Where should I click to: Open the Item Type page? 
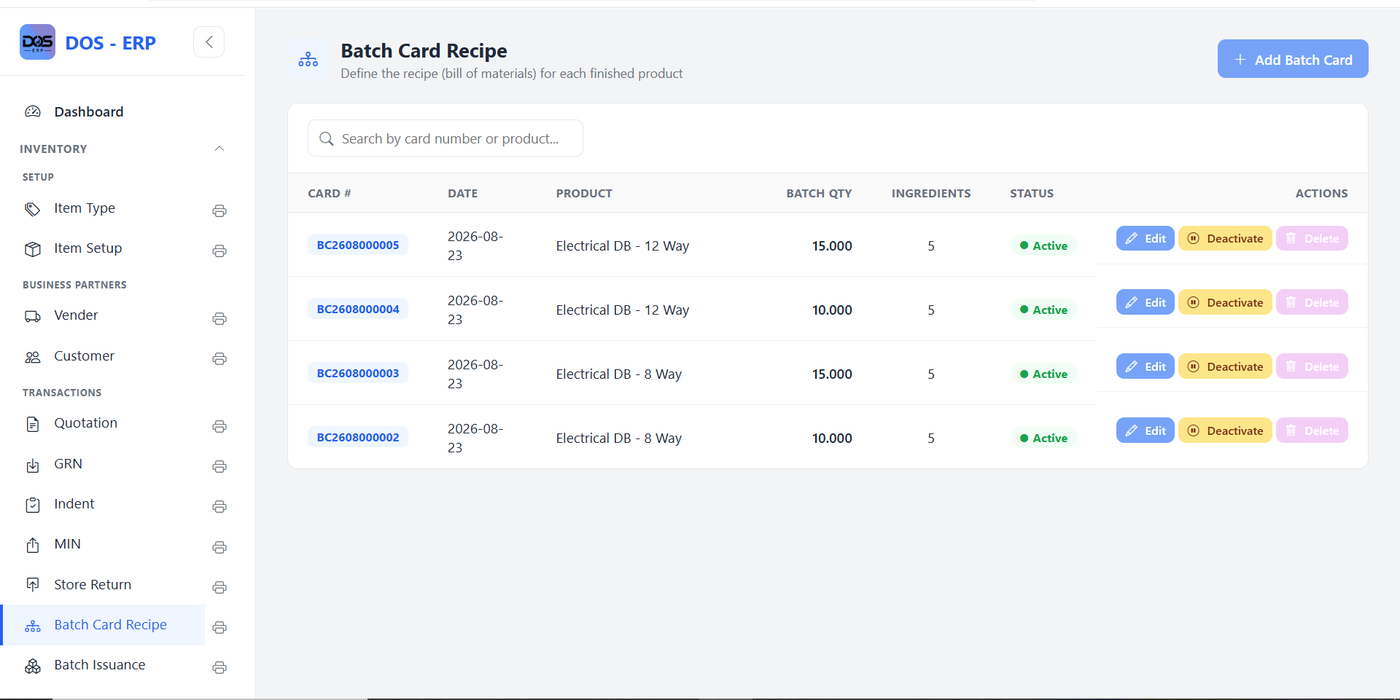coord(85,208)
